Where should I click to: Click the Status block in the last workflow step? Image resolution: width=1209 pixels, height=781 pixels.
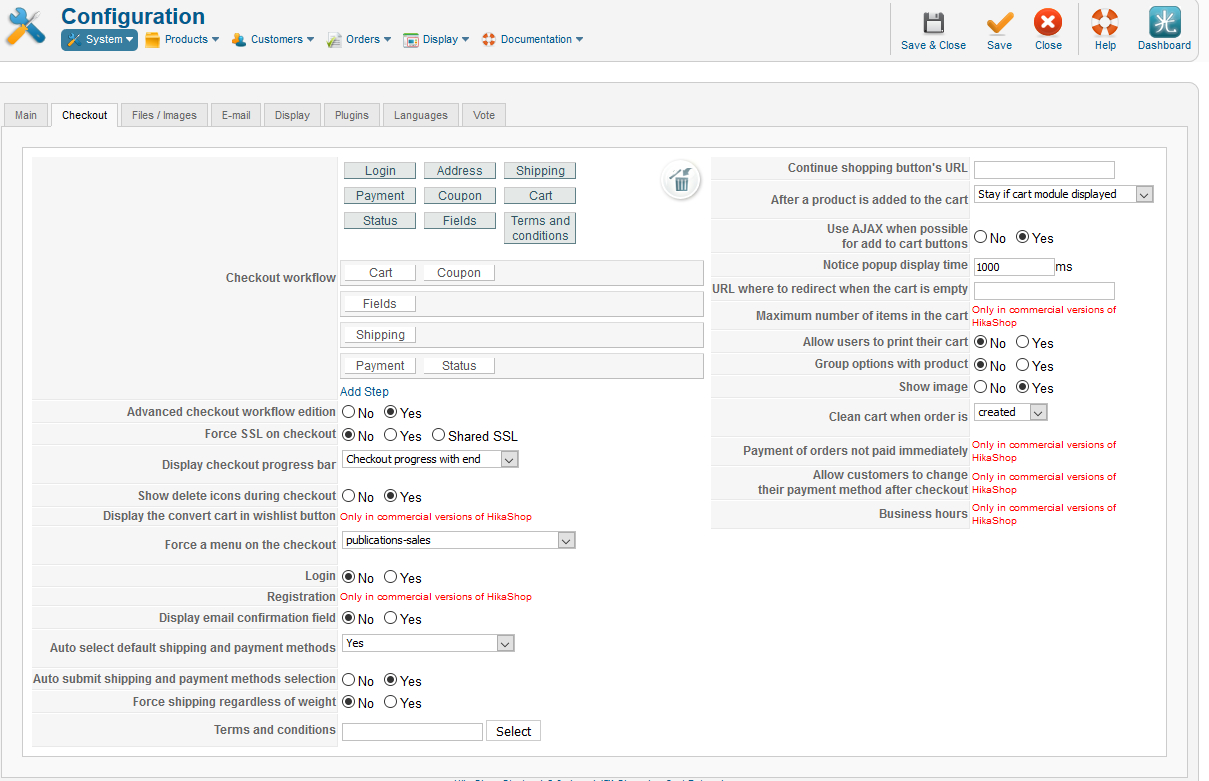pyautogui.click(x=459, y=366)
